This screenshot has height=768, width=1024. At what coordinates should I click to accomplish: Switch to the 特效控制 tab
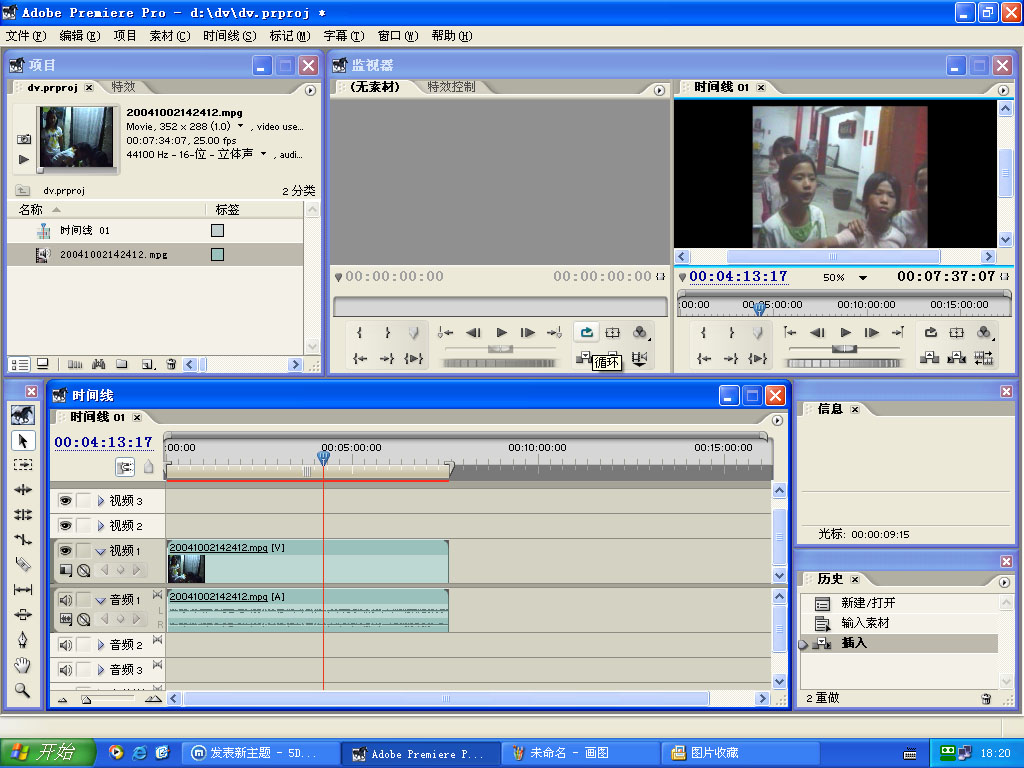click(451, 87)
